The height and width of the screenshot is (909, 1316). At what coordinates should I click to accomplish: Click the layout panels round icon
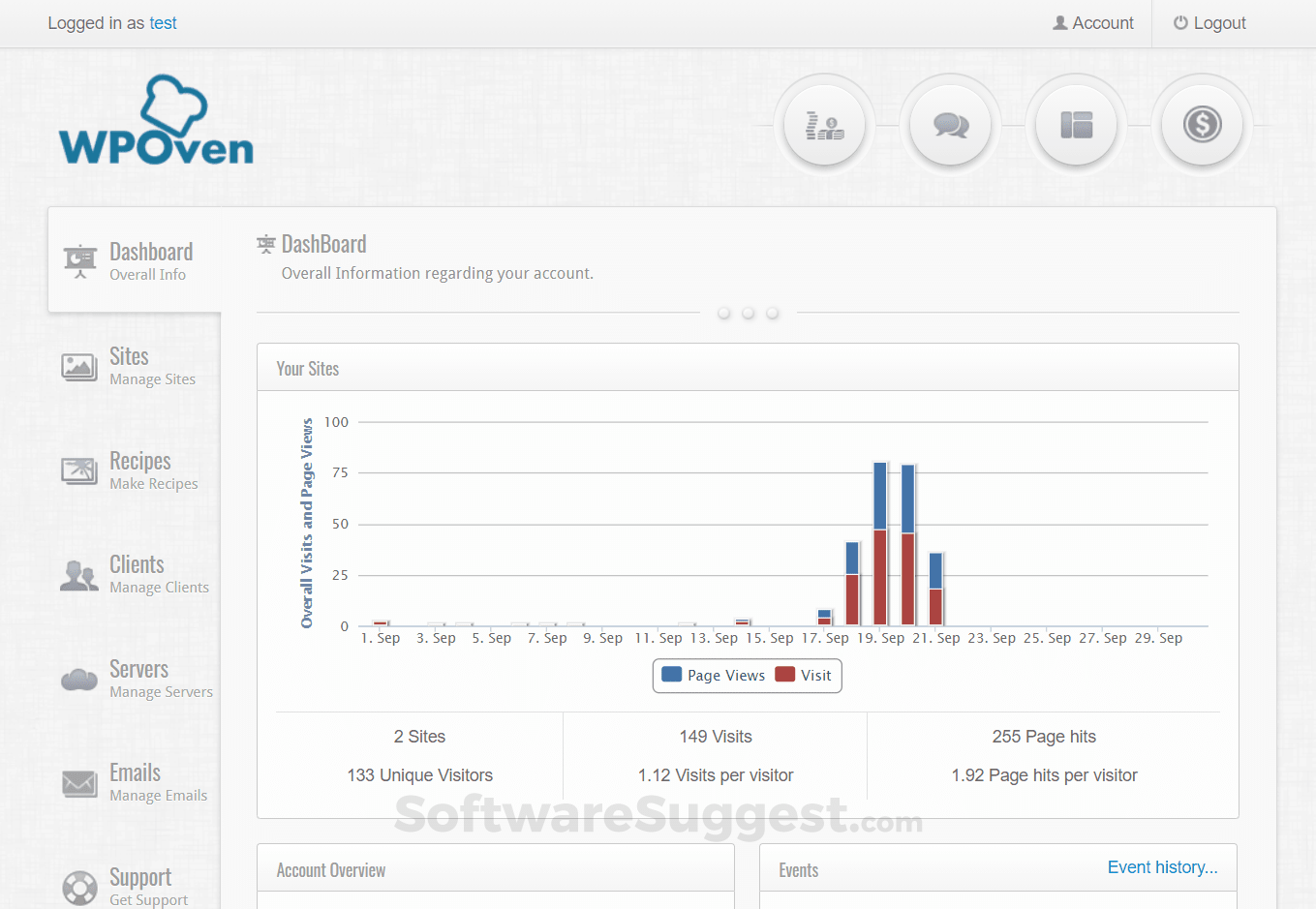(1076, 125)
